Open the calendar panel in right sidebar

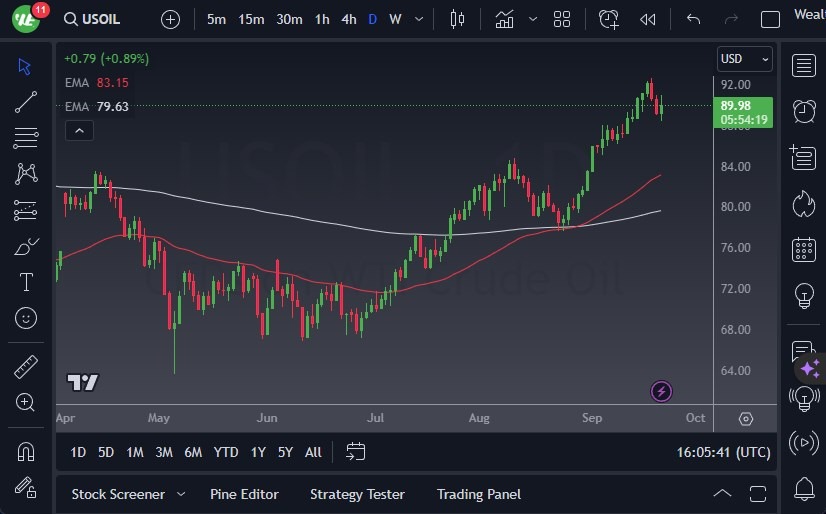point(802,249)
